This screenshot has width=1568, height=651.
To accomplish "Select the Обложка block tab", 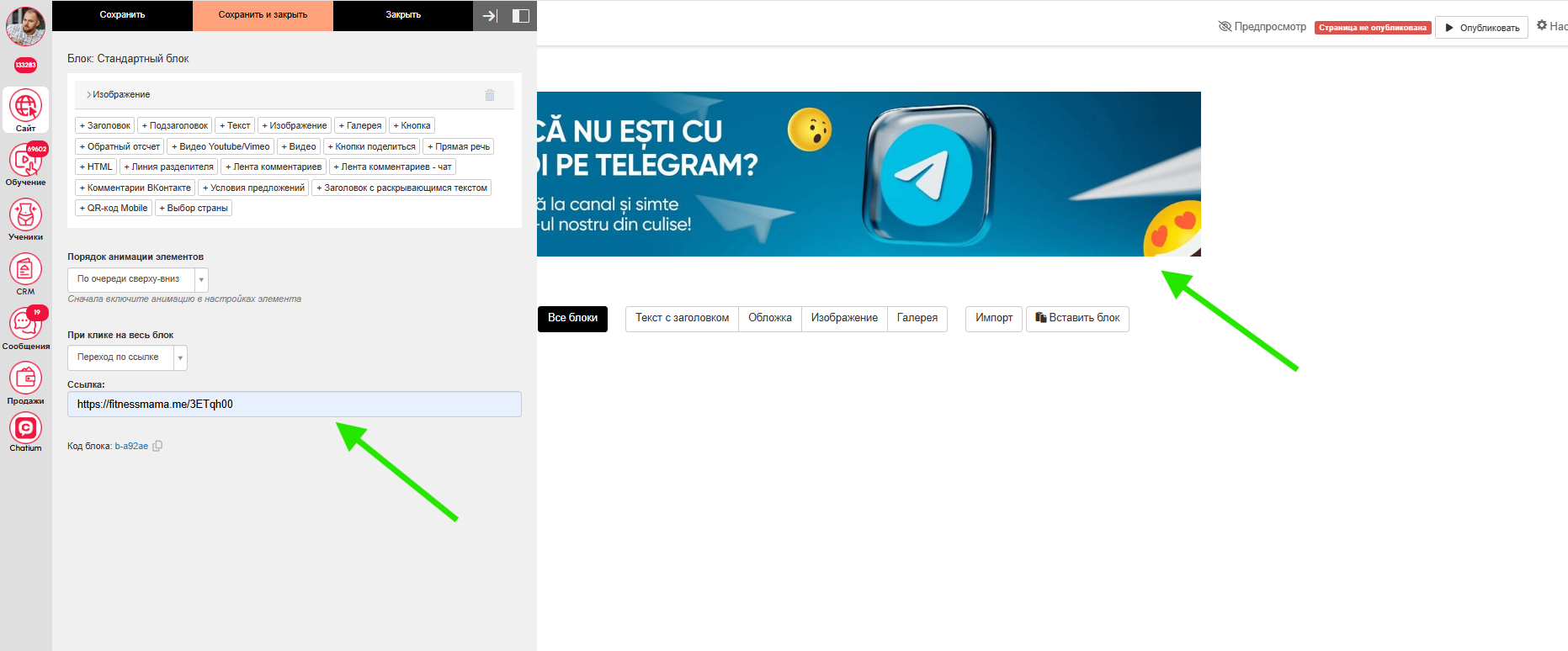I will click(770, 318).
